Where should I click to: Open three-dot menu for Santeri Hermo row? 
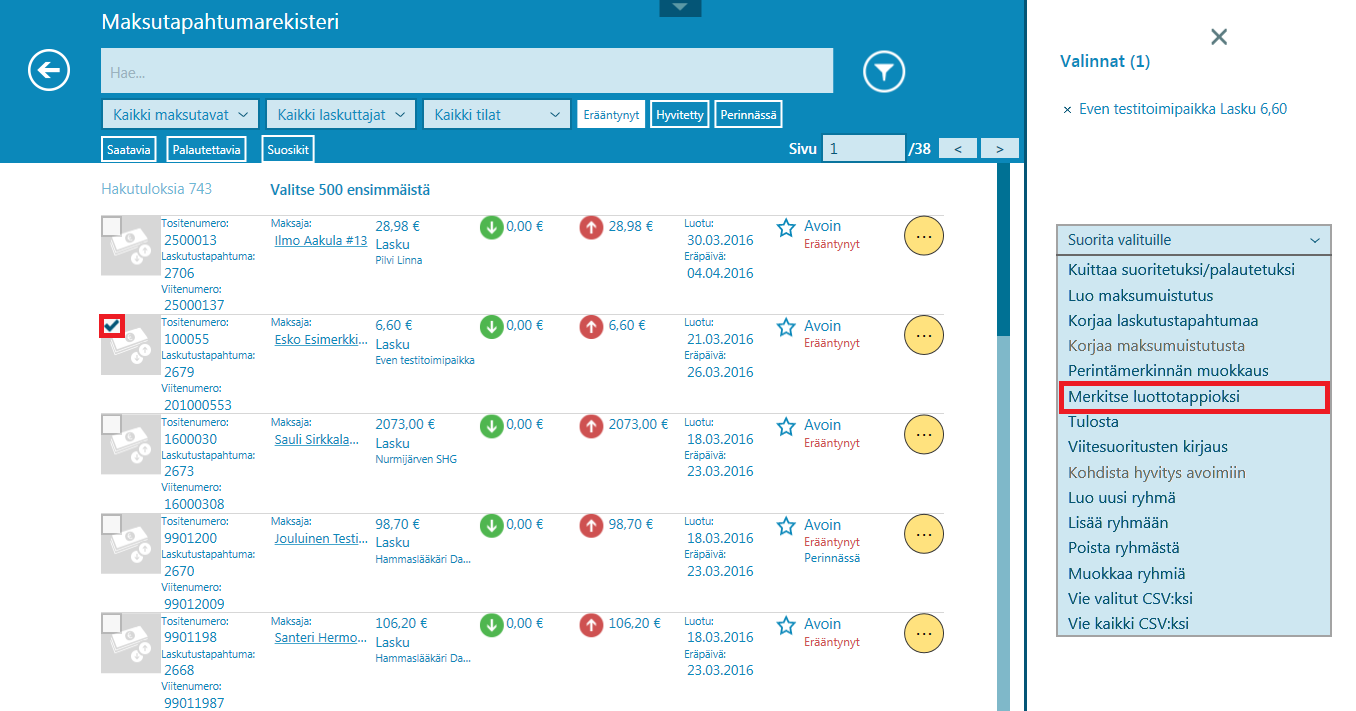pos(923,633)
